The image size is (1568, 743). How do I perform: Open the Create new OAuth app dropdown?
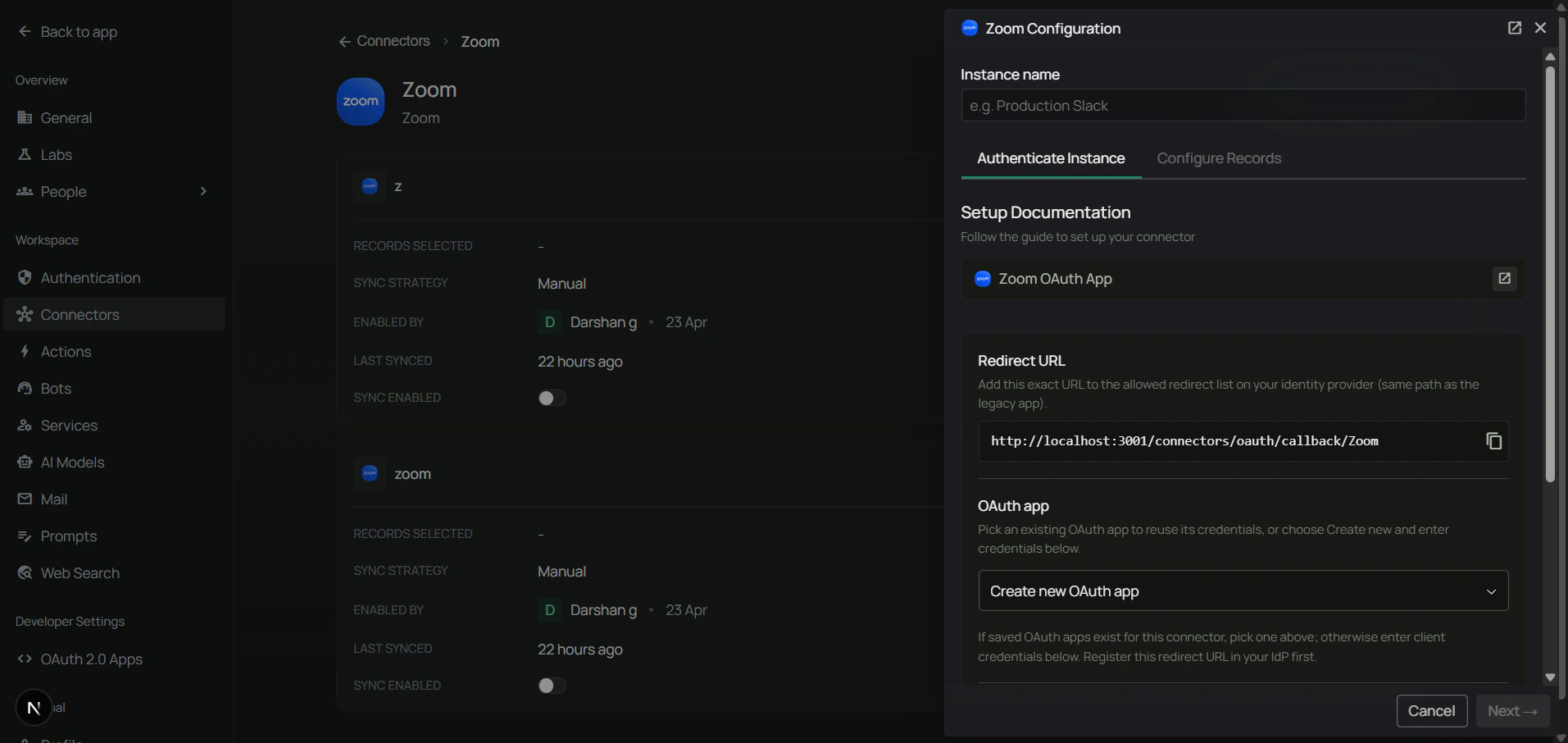[x=1243, y=590]
